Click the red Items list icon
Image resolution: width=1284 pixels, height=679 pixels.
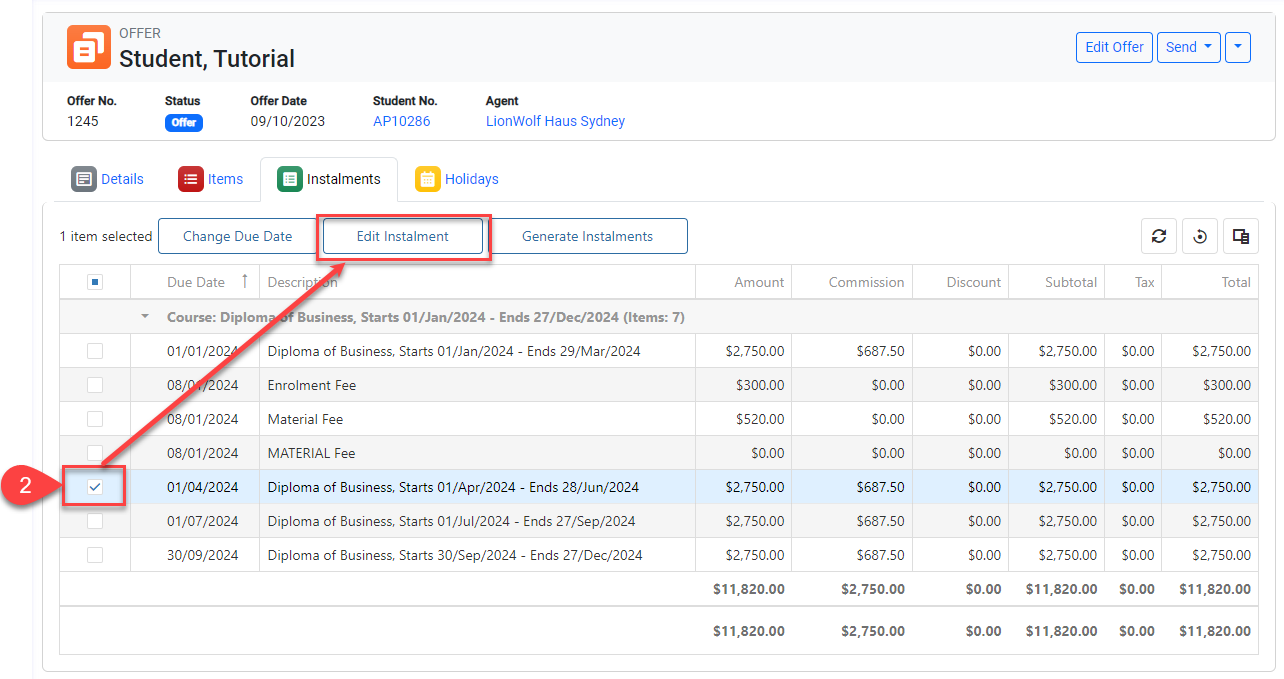[x=190, y=179]
